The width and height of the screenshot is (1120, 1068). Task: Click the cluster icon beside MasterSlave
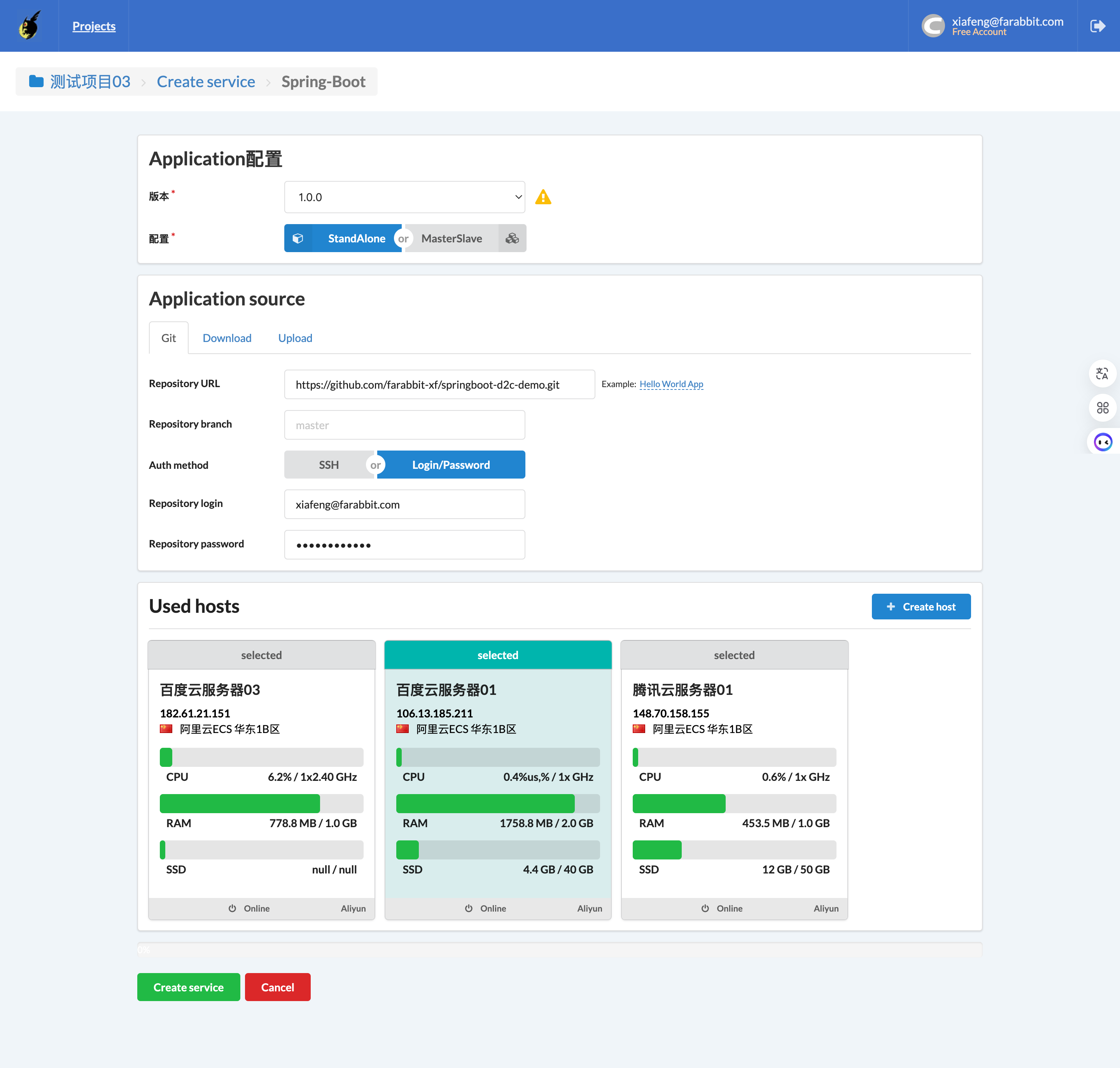click(x=512, y=238)
